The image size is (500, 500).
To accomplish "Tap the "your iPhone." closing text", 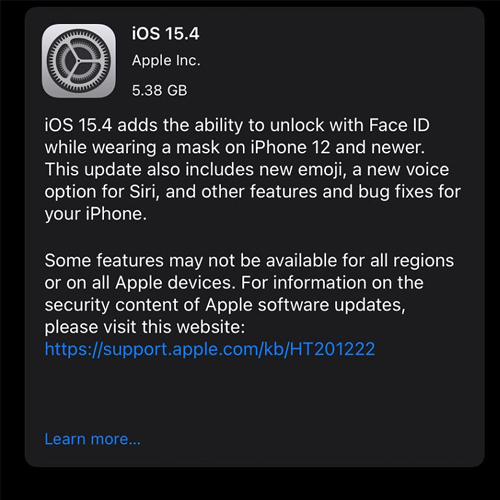I will click(x=96, y=214).
